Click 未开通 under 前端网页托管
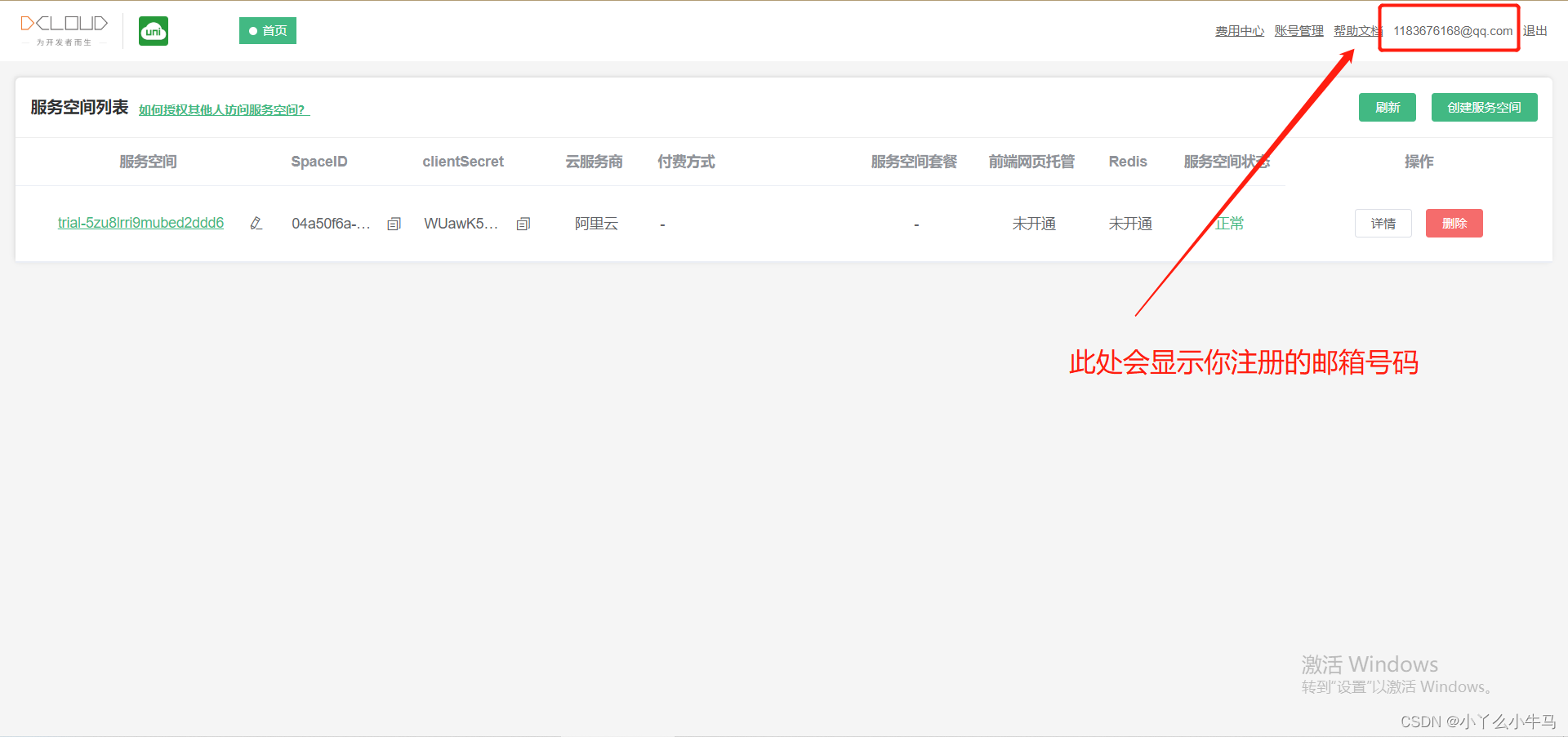Viewport: 1568px width, 737px height. coord(1034,224)
